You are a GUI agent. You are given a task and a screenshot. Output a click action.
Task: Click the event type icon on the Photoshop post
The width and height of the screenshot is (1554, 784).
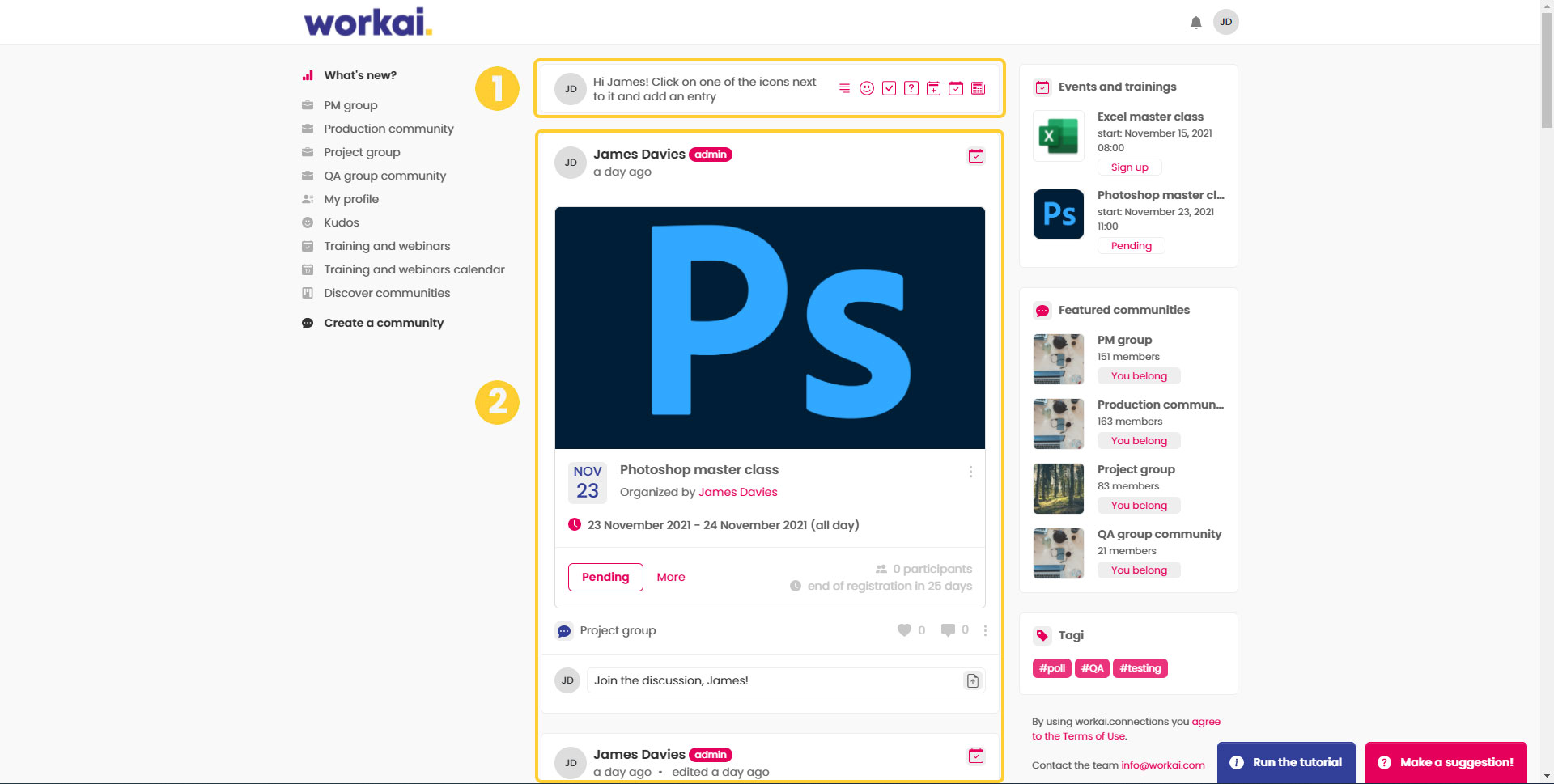point(976,156)
